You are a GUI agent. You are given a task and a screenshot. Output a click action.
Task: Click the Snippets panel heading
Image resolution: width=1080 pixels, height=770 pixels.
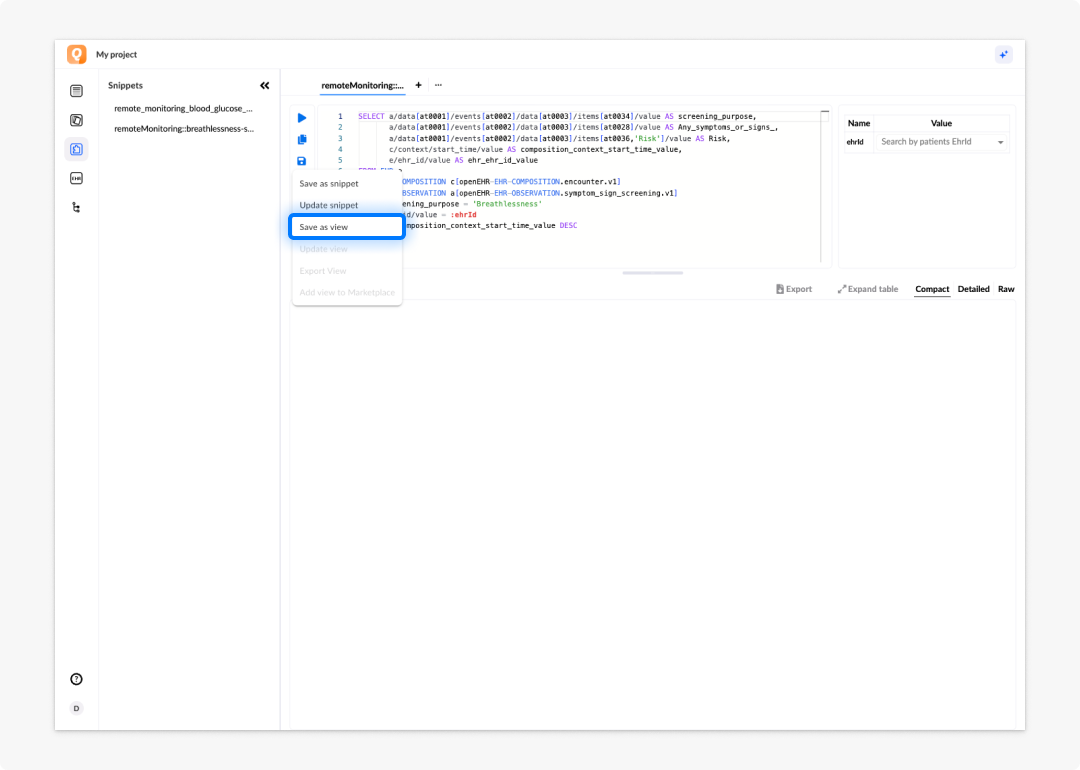pyautogui.click(x=125, y=85)
